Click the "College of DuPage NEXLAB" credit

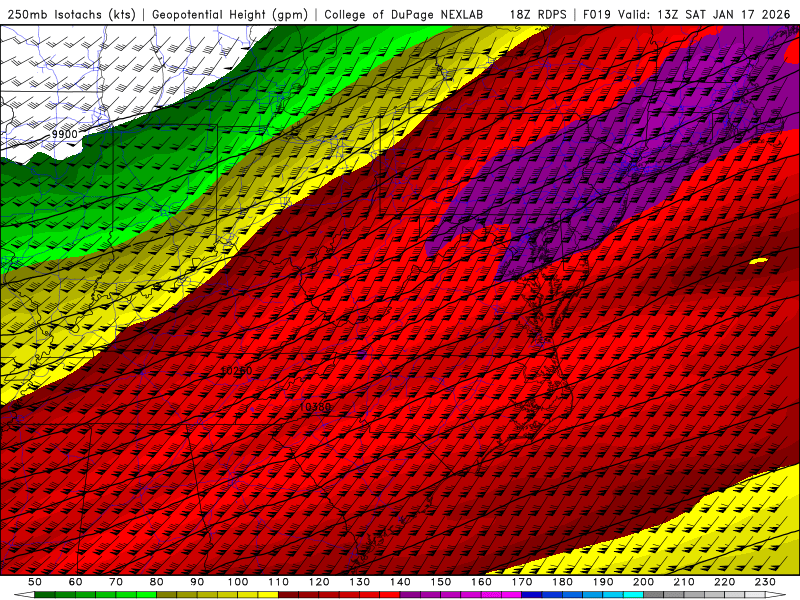(404, 14)
